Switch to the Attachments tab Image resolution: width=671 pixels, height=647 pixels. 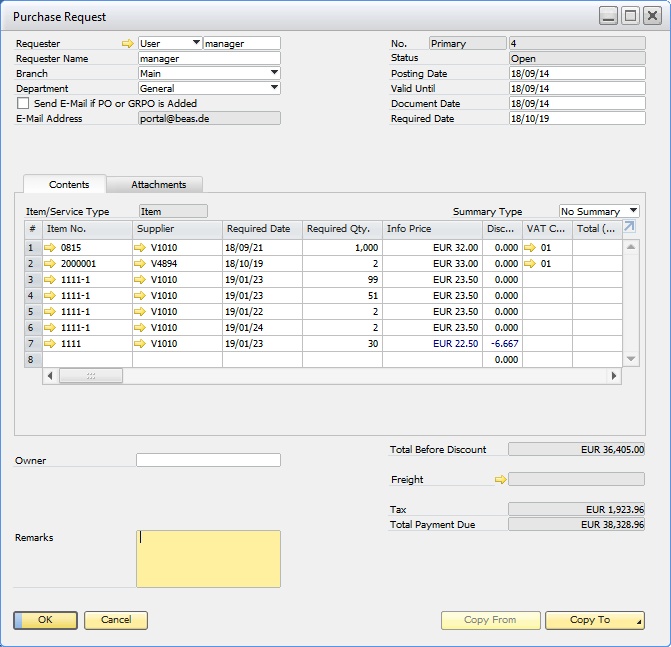159,185
